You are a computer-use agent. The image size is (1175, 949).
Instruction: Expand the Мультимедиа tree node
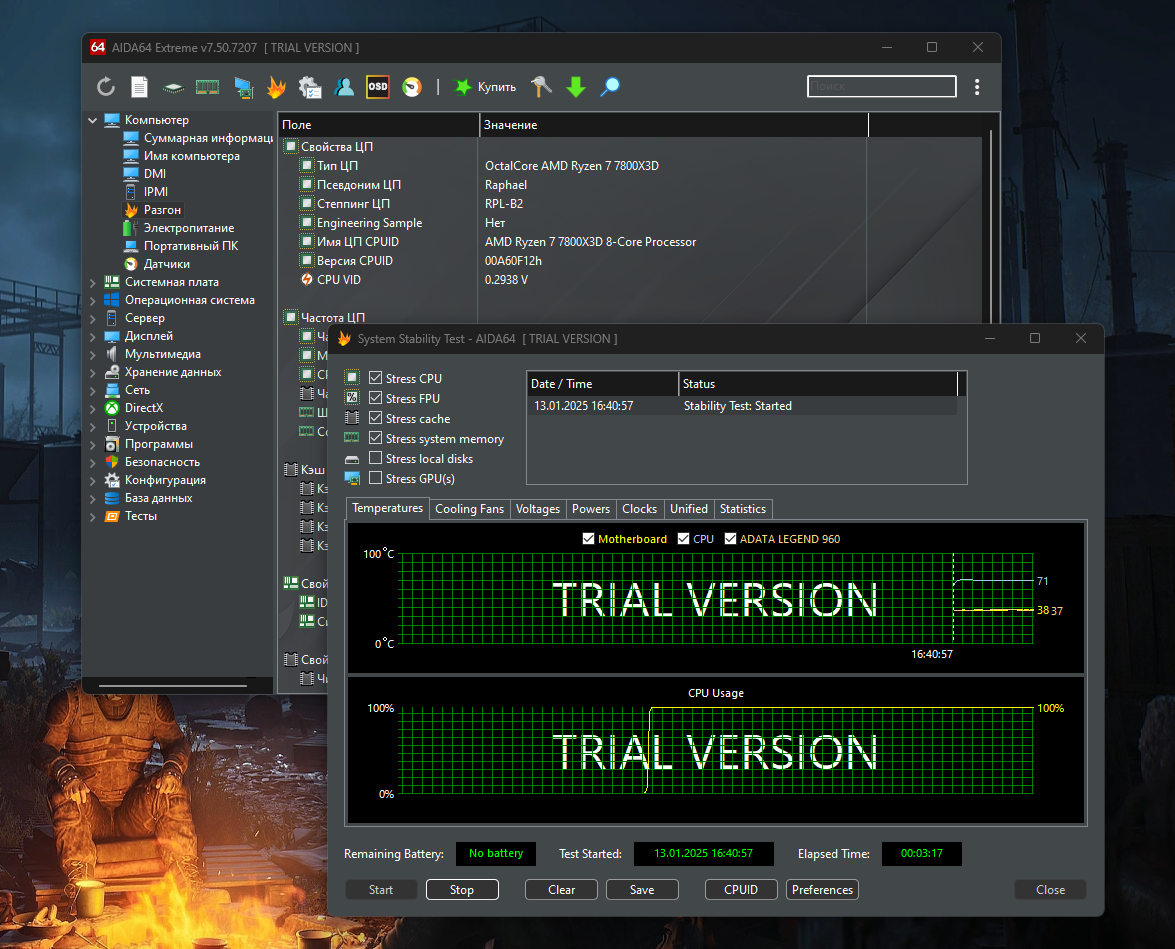[93, 354]
